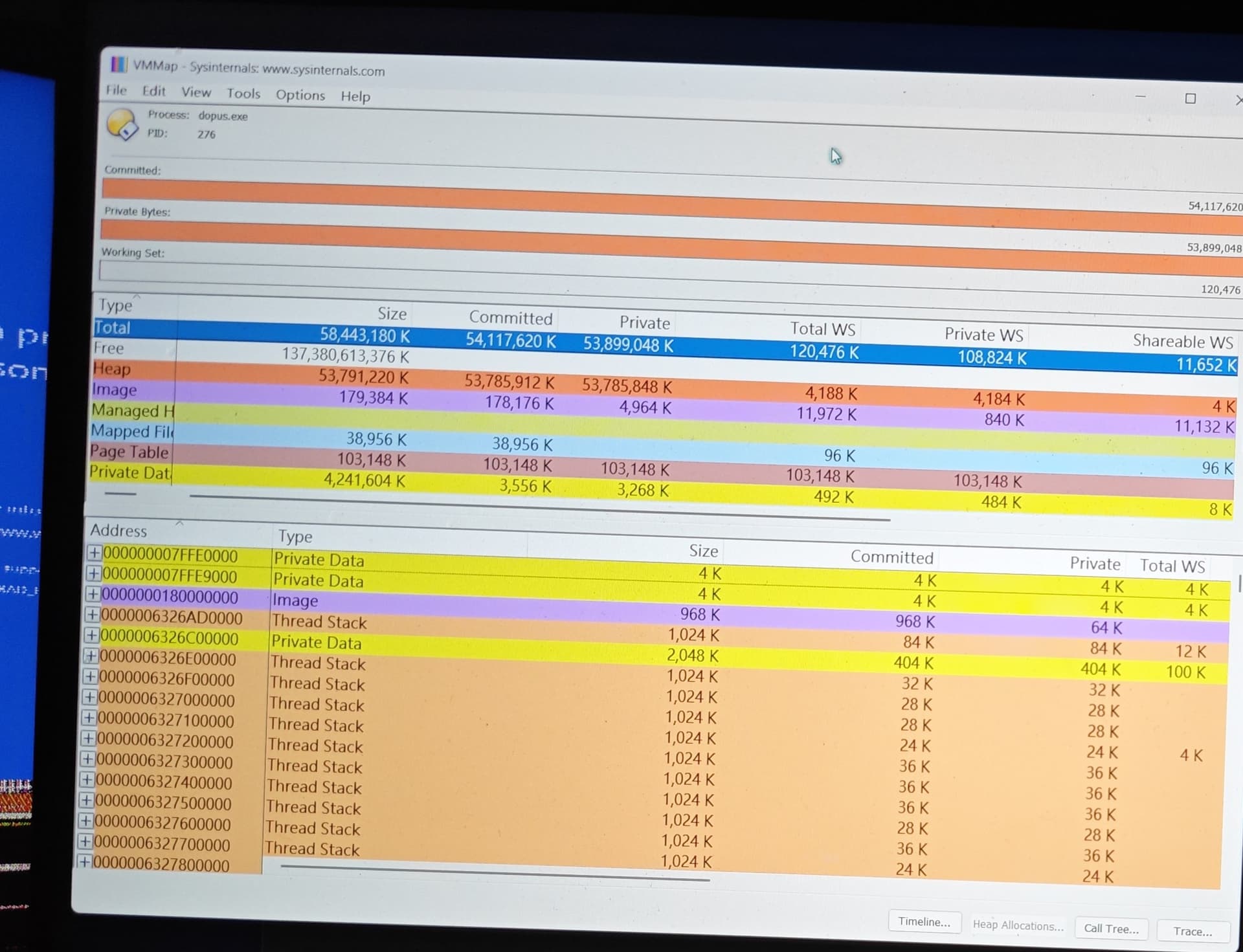Sort details by Address column header
1243x952 pixels.
(118, 531)
